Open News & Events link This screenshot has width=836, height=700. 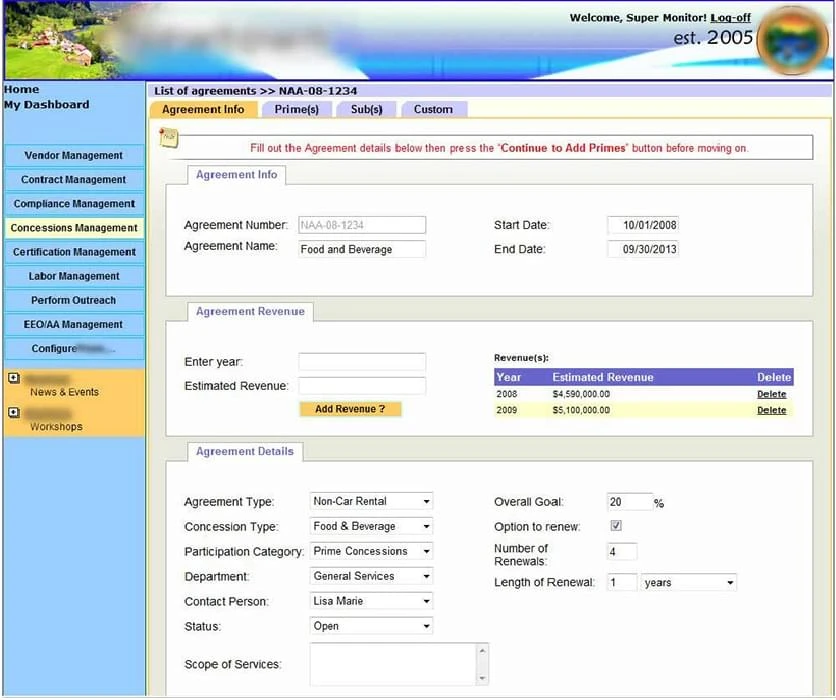pyautogui.click(x=65, y=392)
